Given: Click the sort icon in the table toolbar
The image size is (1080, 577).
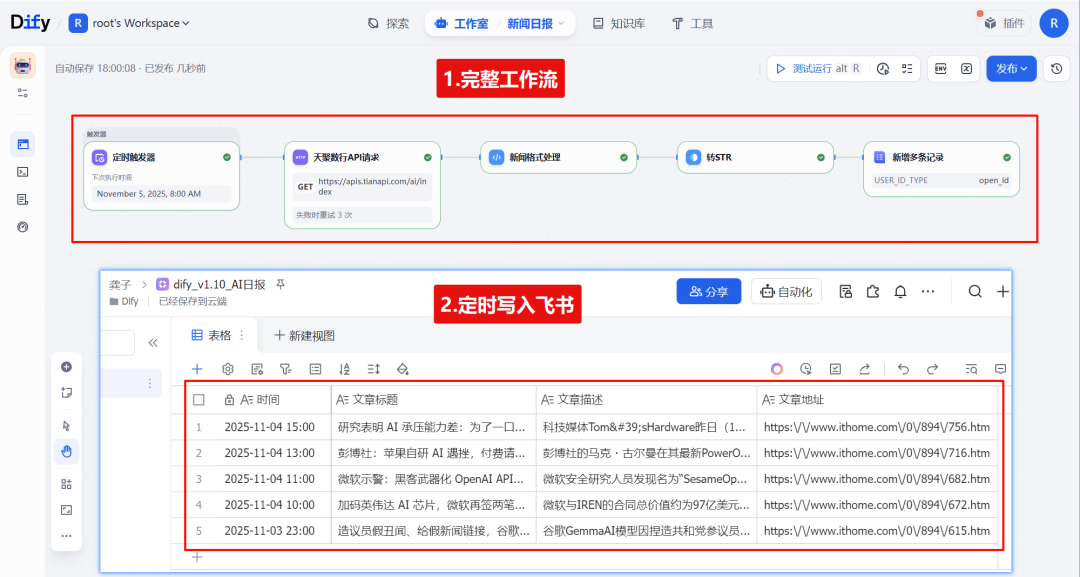Looking at the screenshot, I should tap(347, 369).
